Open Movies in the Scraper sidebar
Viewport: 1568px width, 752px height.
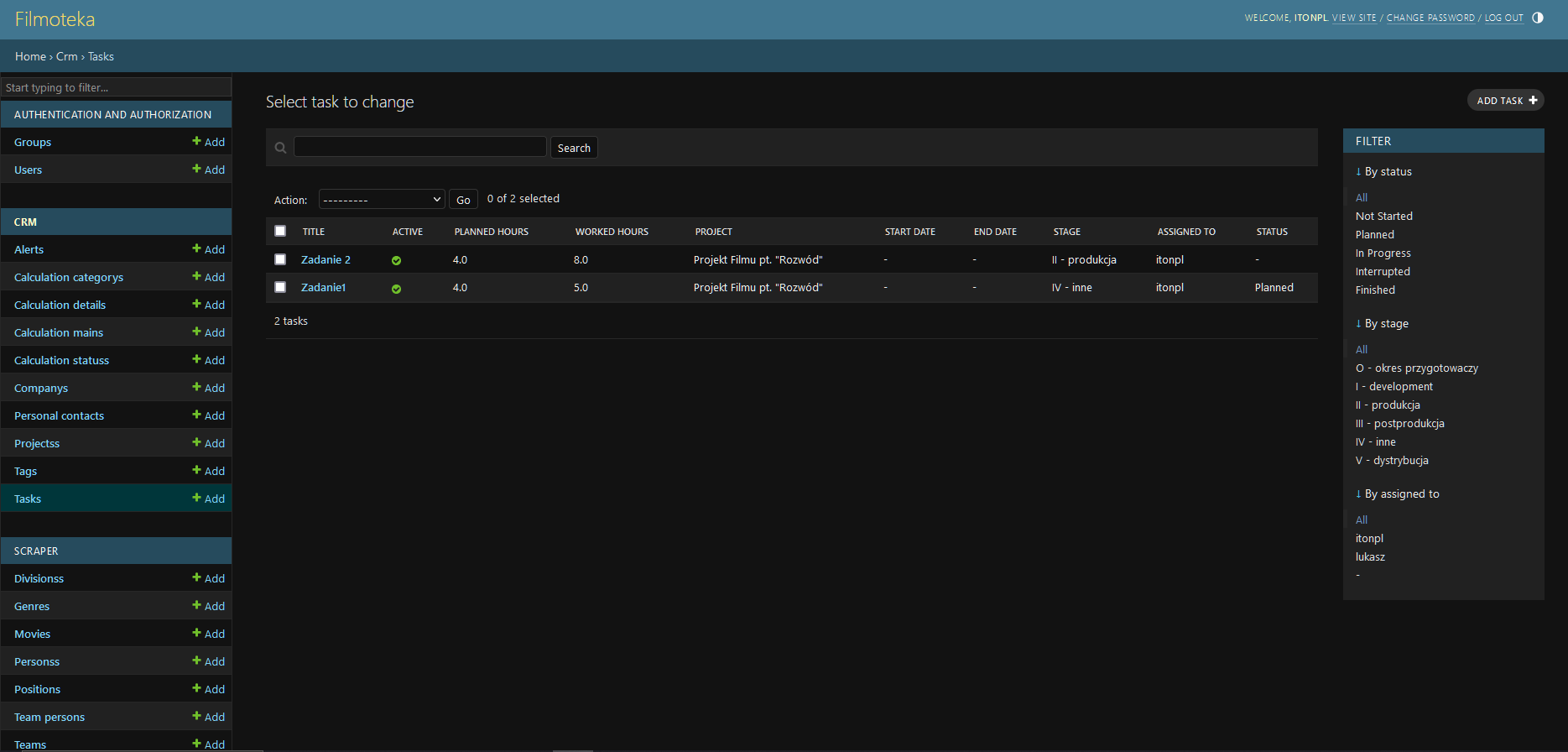click(32, 634)
